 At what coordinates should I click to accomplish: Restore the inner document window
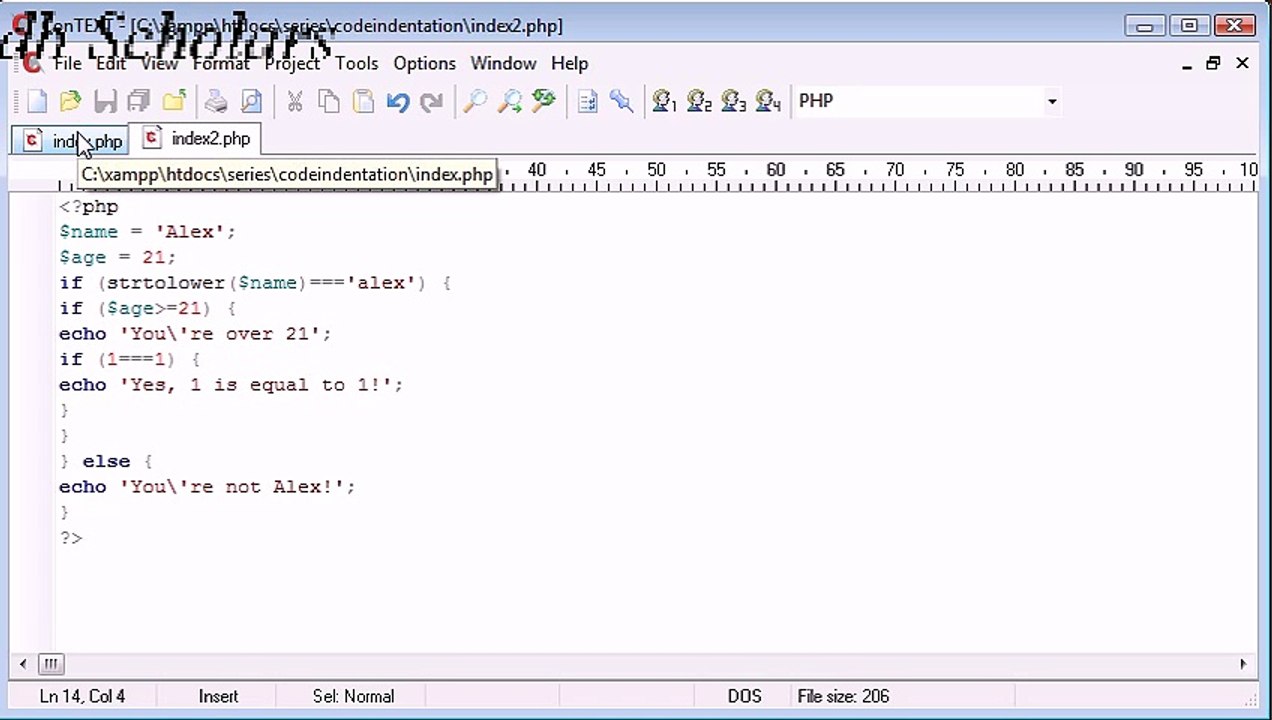click(x=1214, y=63)
